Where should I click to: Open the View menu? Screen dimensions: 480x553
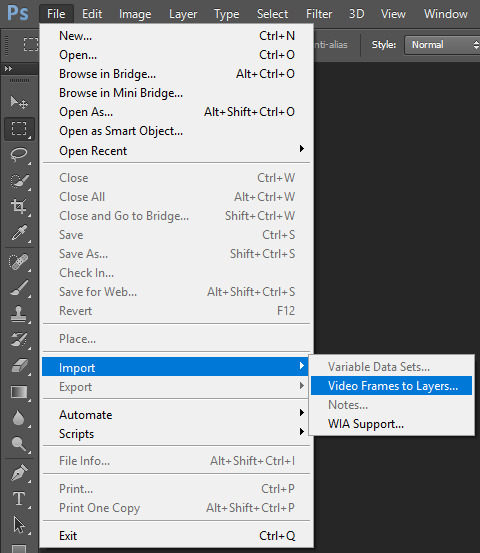click(x=393, y=14)
